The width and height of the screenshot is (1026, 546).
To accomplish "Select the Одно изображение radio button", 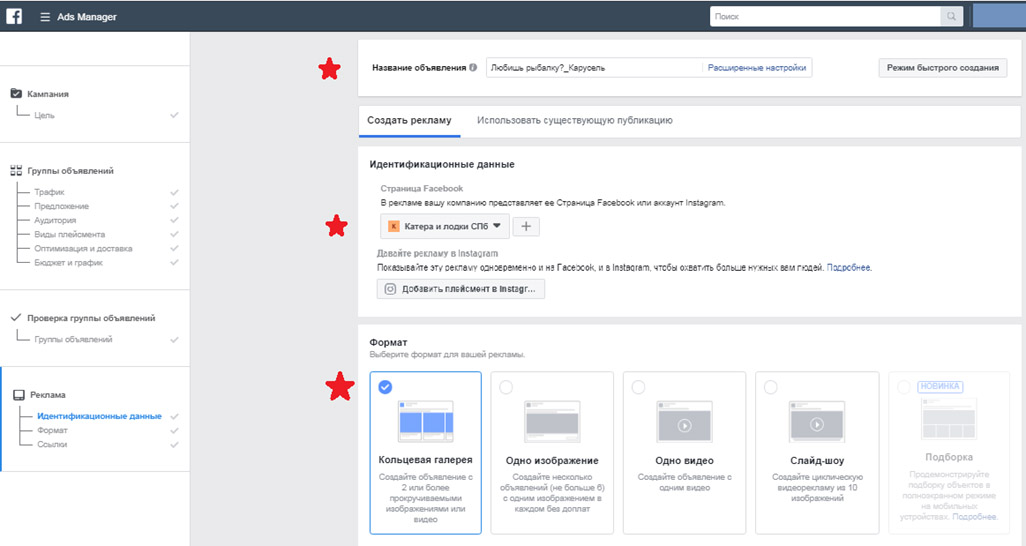I will pyautogui.click(x=506, y=387).
